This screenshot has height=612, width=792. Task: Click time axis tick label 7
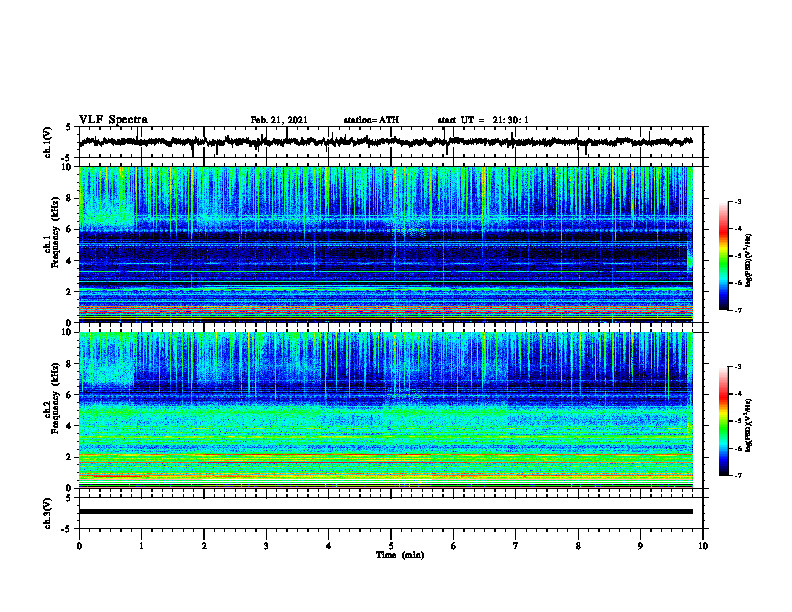point(516,546)
